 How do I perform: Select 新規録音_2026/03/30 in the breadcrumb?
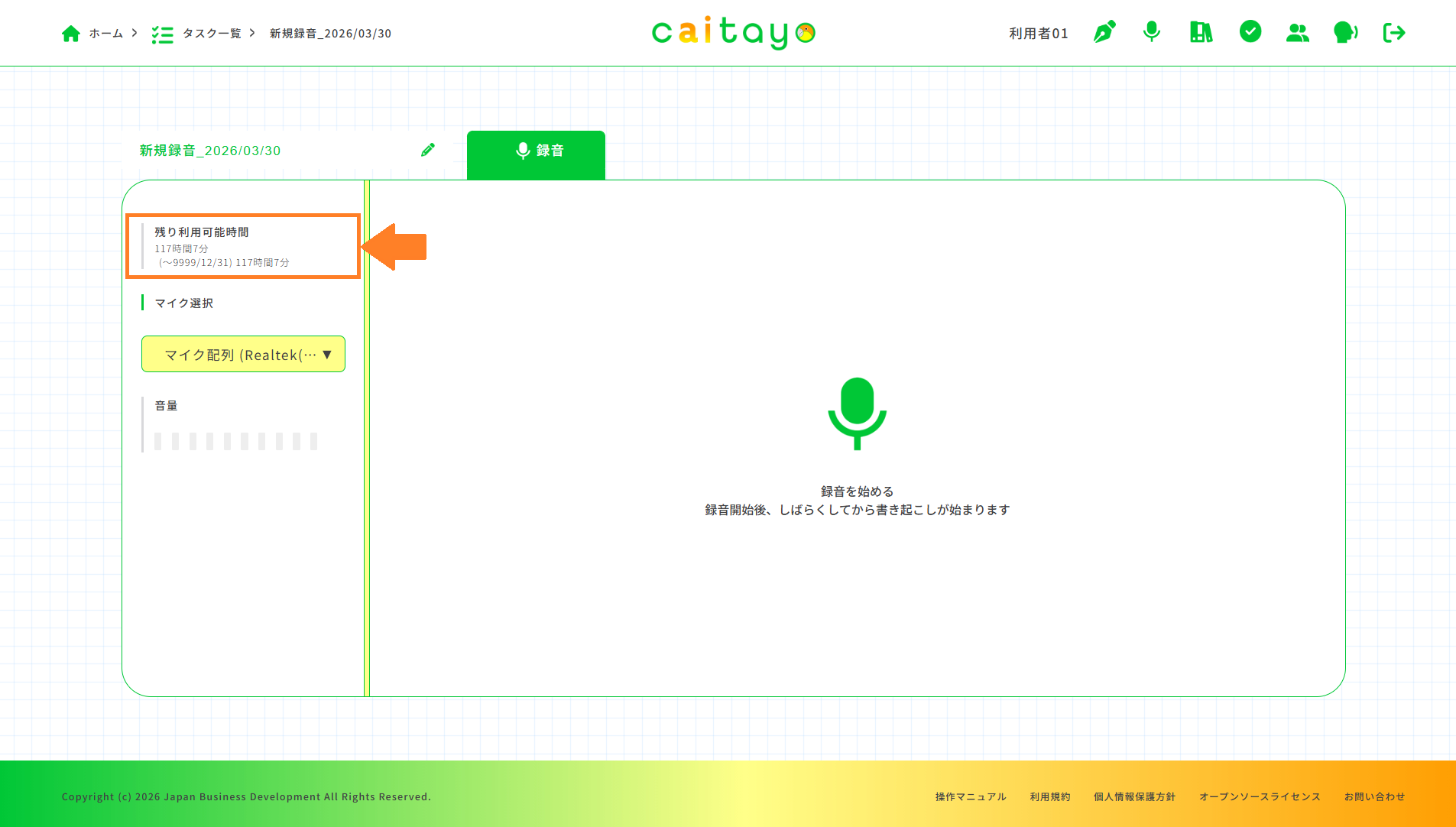pos(329,33)
